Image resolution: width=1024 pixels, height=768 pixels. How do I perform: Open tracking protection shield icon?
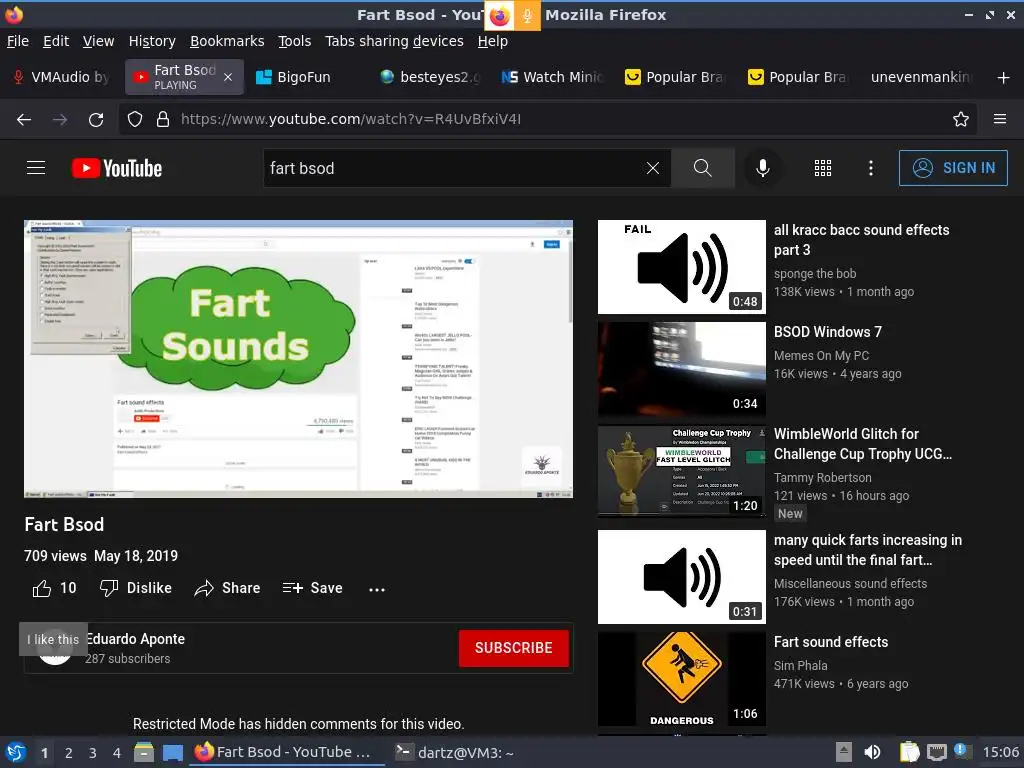135,120
